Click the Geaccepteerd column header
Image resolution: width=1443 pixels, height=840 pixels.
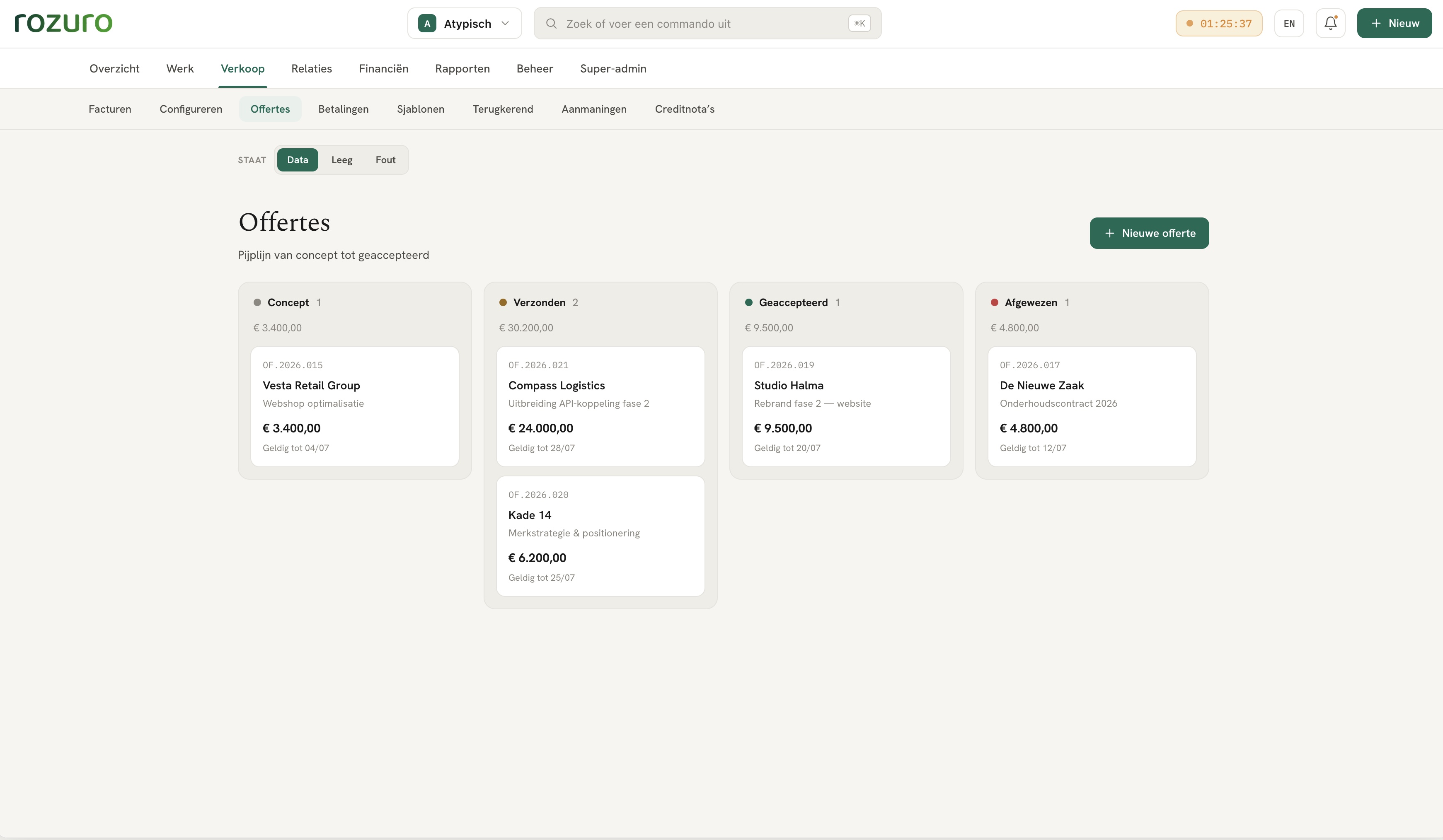pyautogui.click(x=793, y=302)
